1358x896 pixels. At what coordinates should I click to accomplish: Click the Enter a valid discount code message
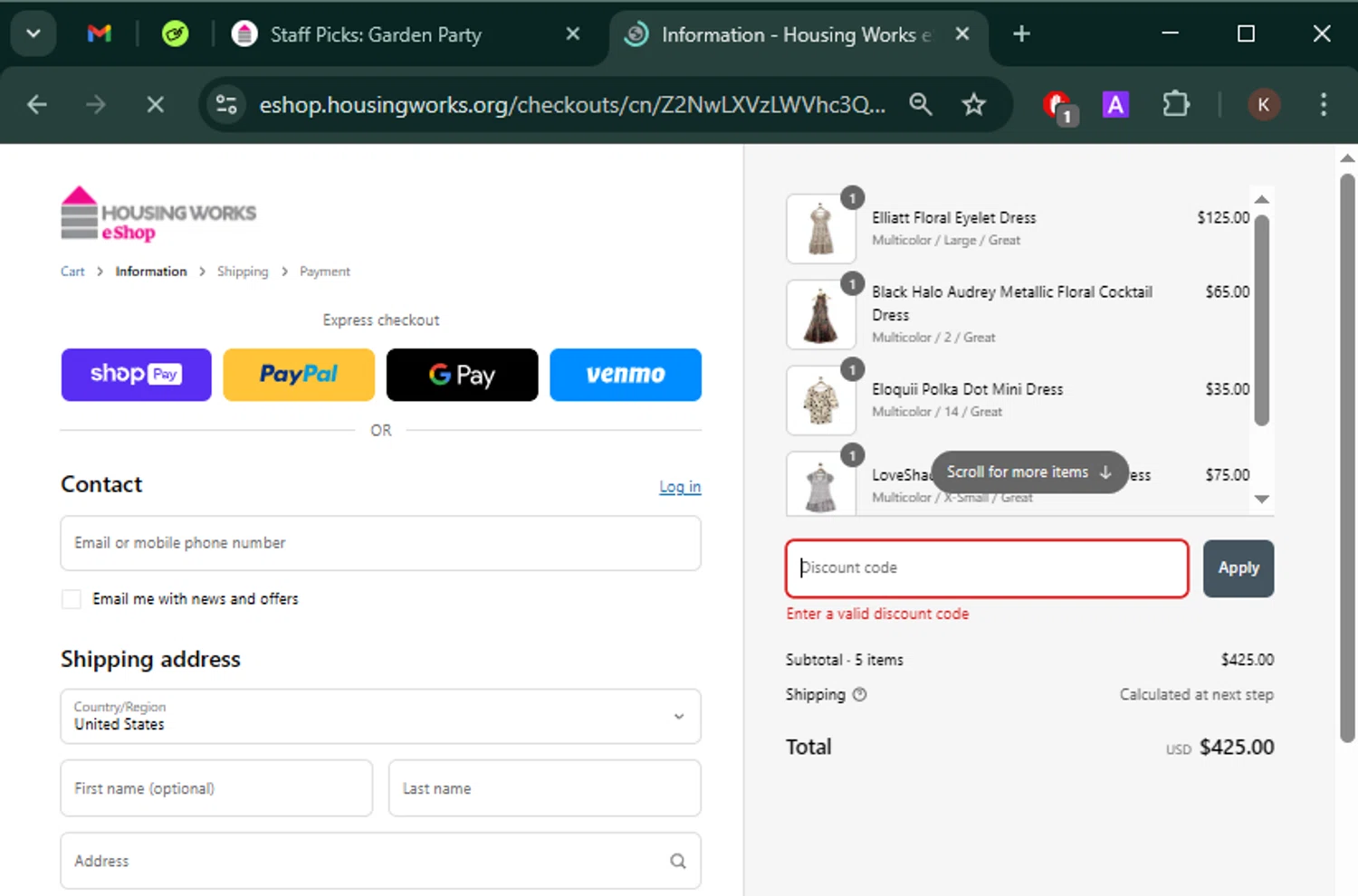pyautogui.click(x=877, y=614)
